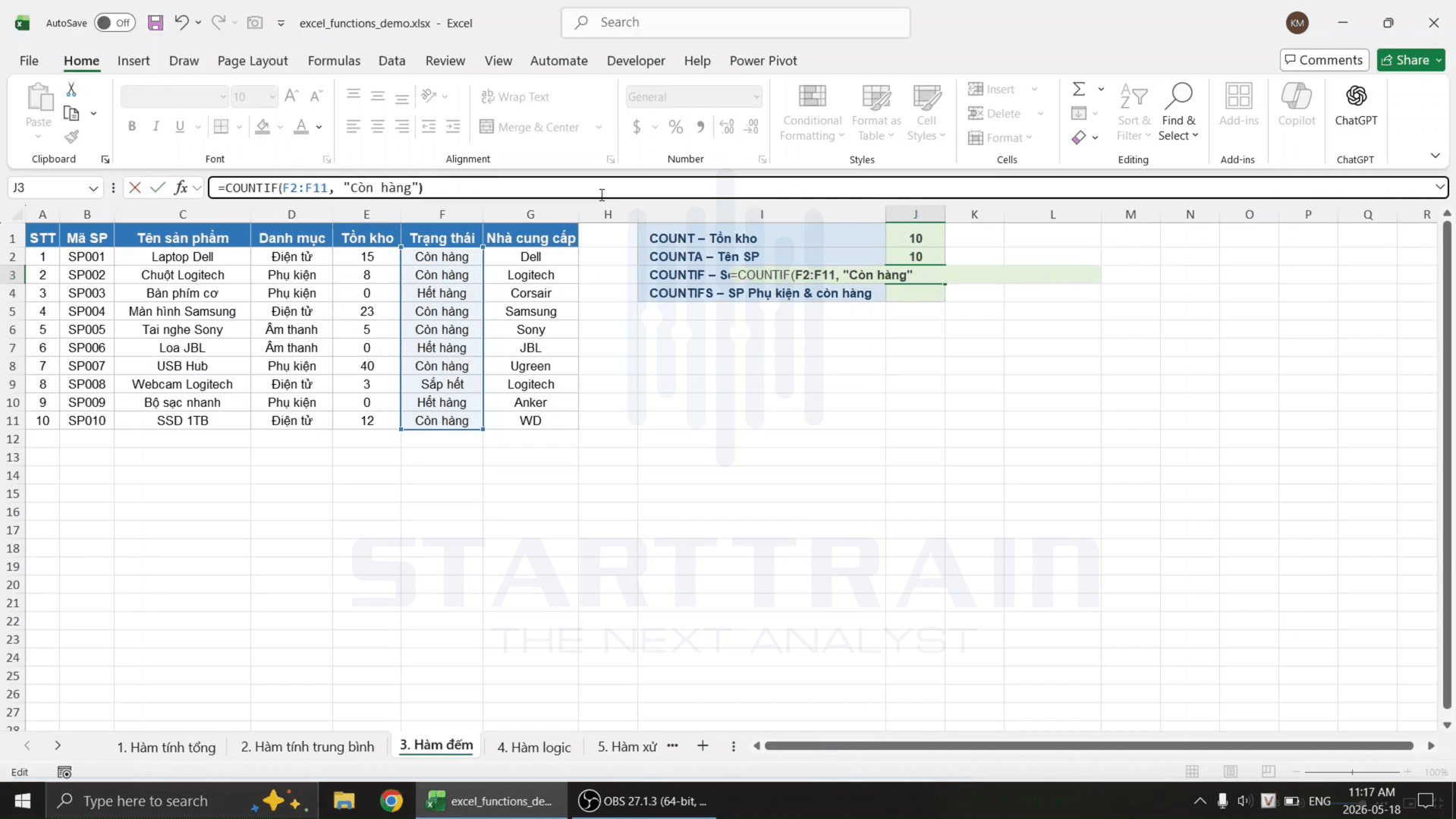Image resolution: width=1456 pixels, height=819 pixels.
Task: Confirm formula with checkmark Enter icon
Action: click(x=157, y=187)
